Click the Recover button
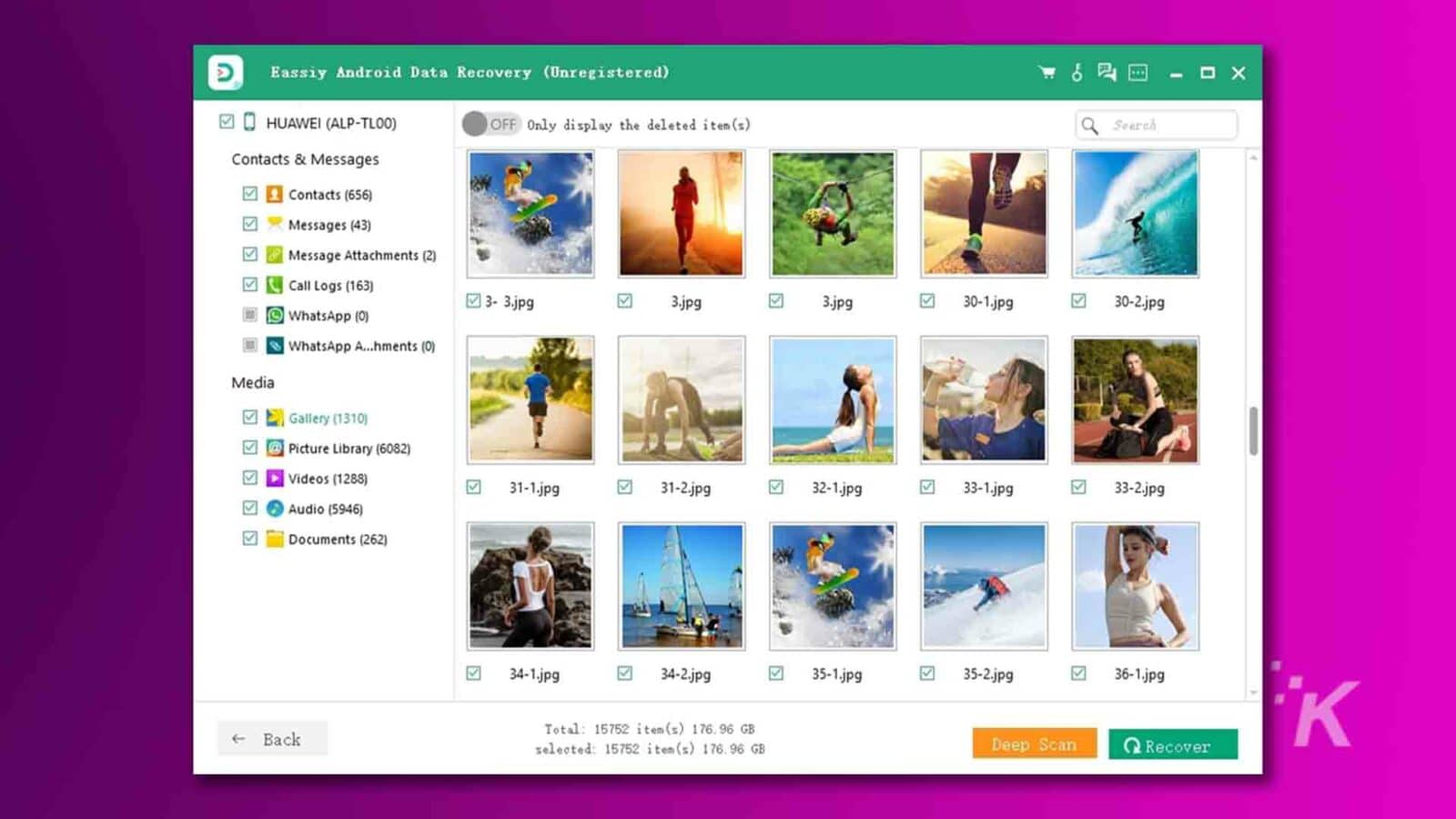The image size is (1456, 819). (x=1173, y=745)
